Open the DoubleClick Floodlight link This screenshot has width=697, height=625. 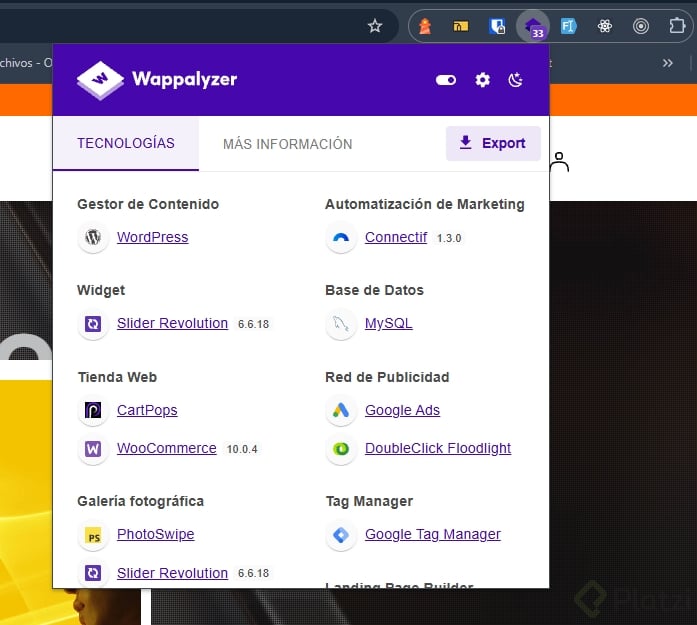438,448
